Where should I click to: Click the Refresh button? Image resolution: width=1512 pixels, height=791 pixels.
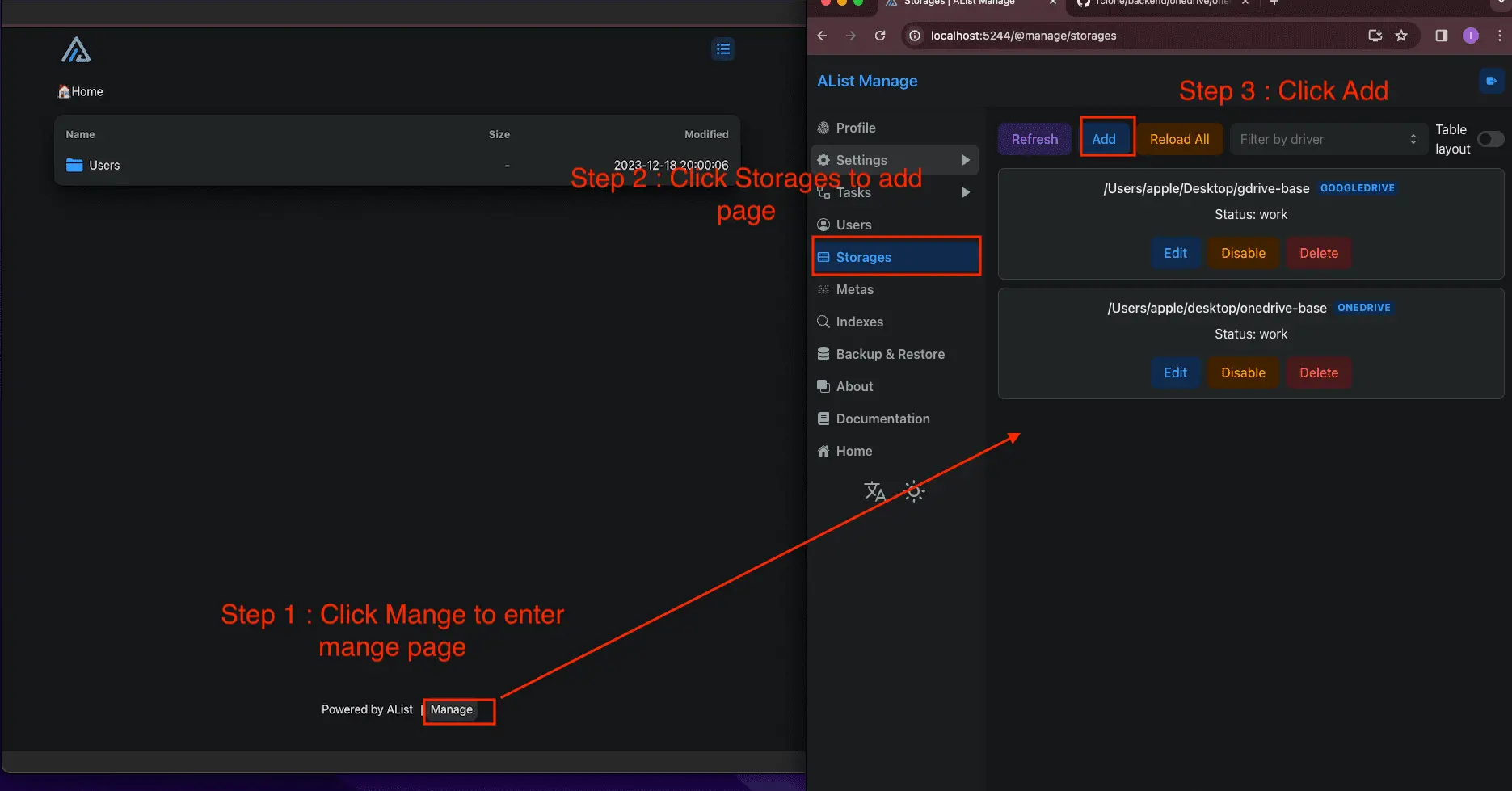tap(1034, 139)
